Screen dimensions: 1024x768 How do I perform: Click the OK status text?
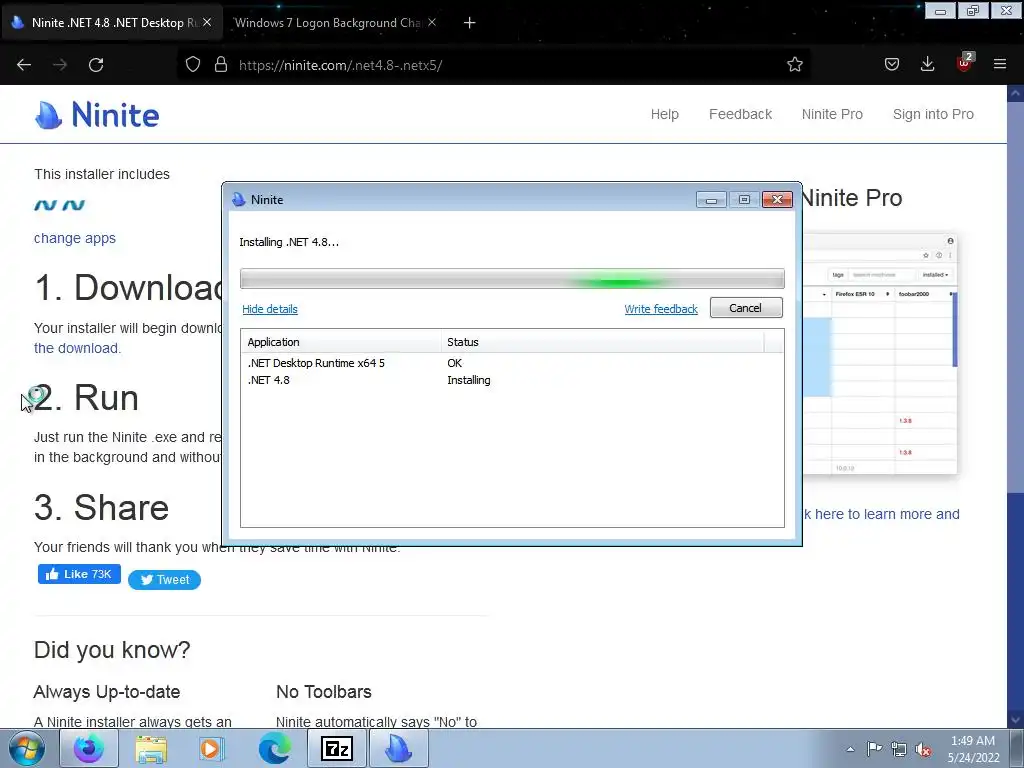[455, 363]
